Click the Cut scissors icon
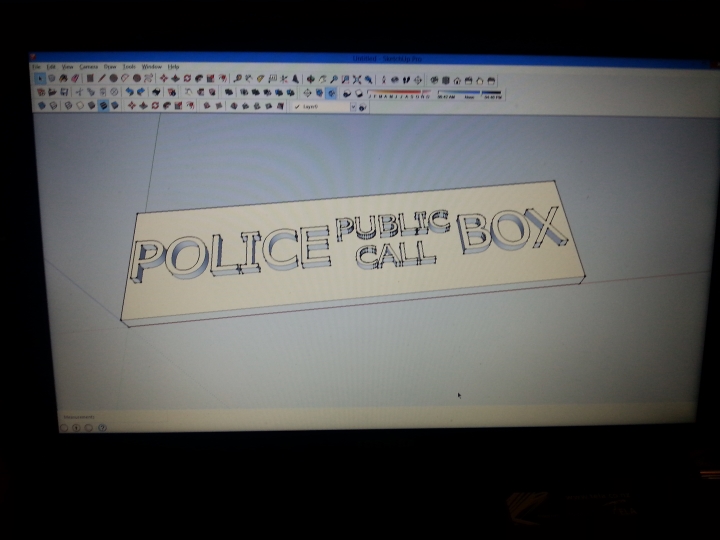720x540 pixels. point(79,92)
